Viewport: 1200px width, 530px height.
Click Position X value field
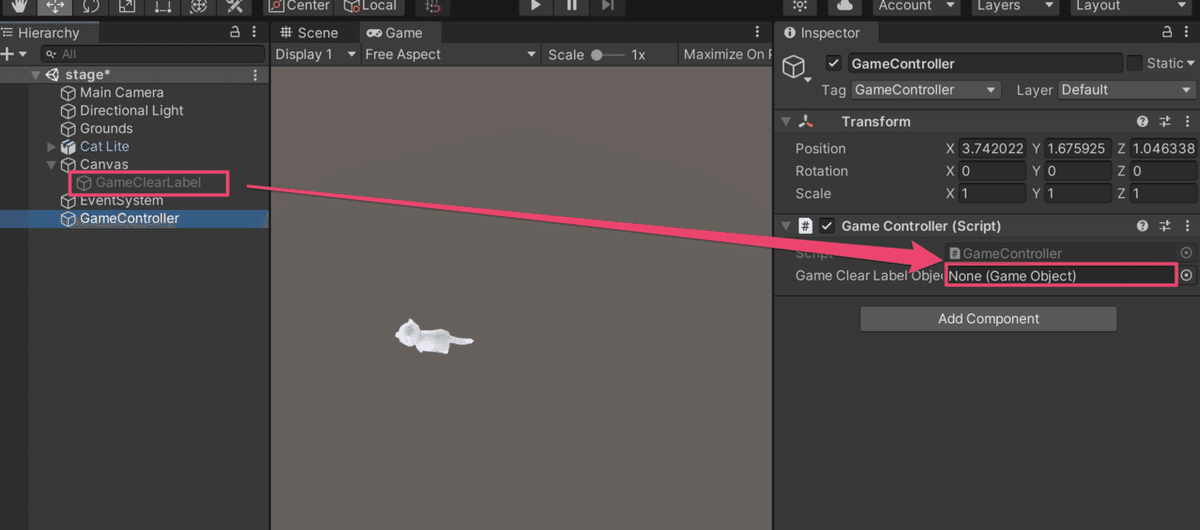coord(992,148)
